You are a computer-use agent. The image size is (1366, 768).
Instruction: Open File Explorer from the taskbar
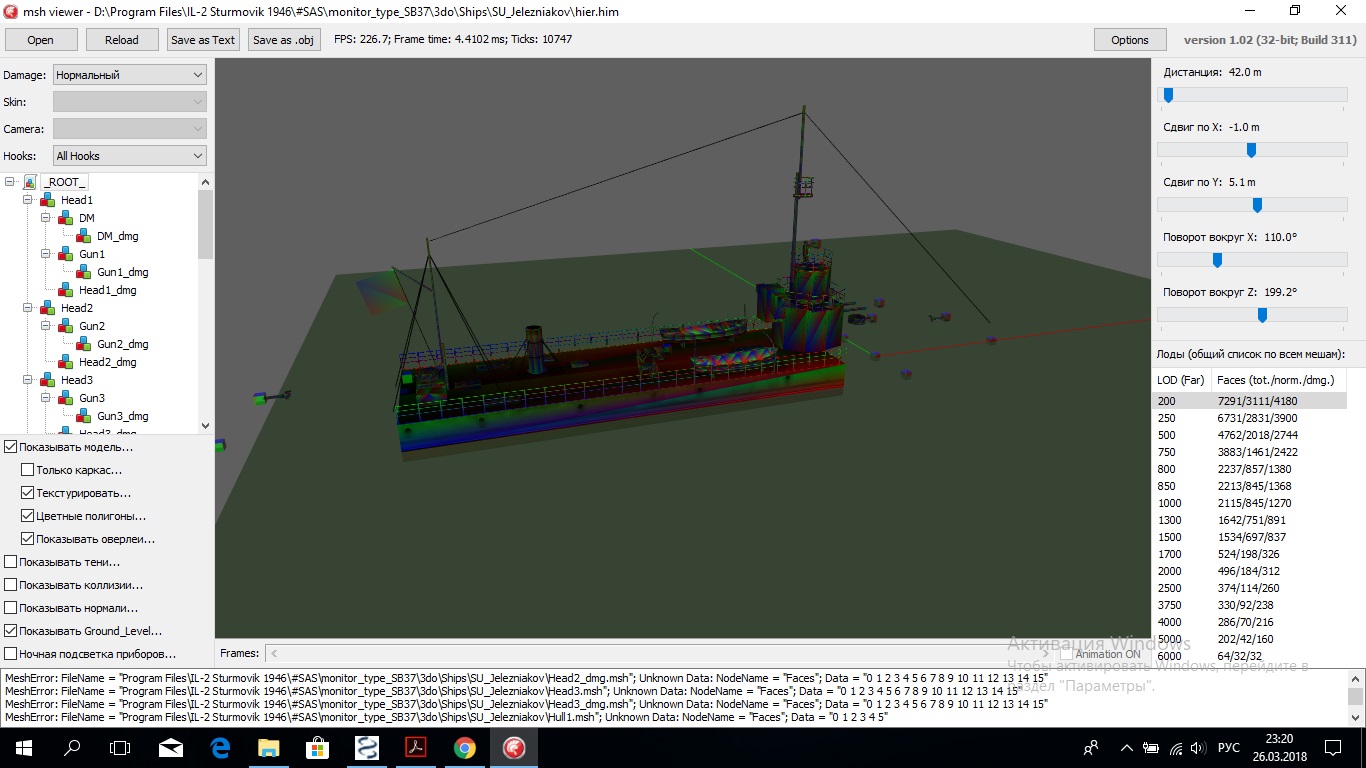[269, 747]
